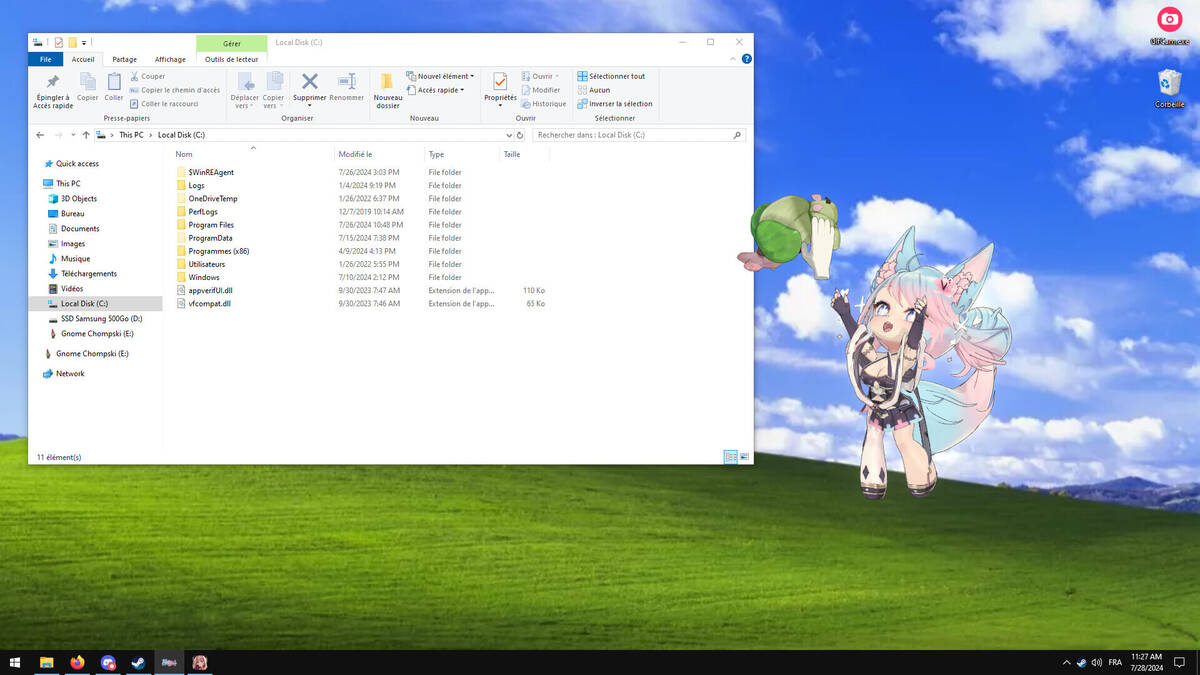
Task: Click the Supprimer X icon
Action: [x=310, y=82]
